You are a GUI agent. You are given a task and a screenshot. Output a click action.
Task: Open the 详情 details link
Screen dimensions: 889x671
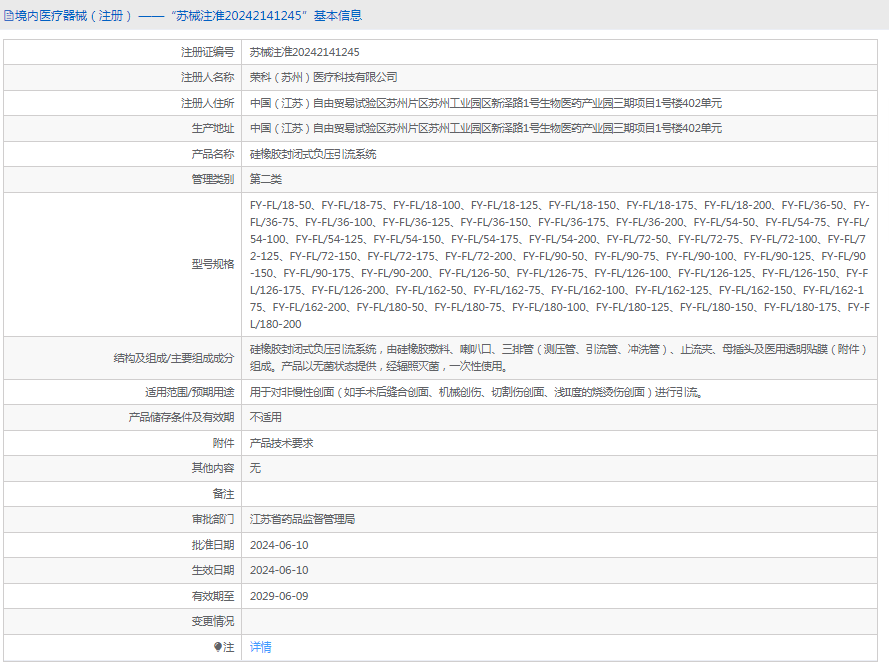click(261, 647)
